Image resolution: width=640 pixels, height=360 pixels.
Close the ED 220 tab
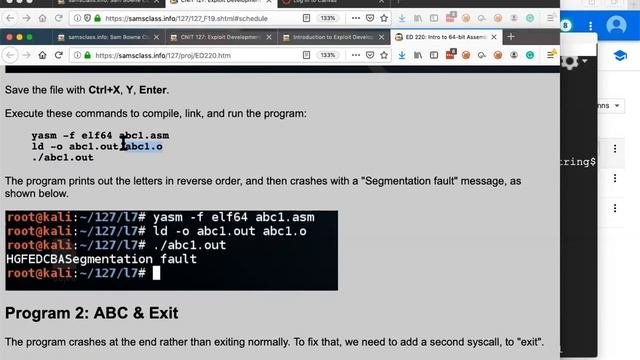tap(494, 37)
